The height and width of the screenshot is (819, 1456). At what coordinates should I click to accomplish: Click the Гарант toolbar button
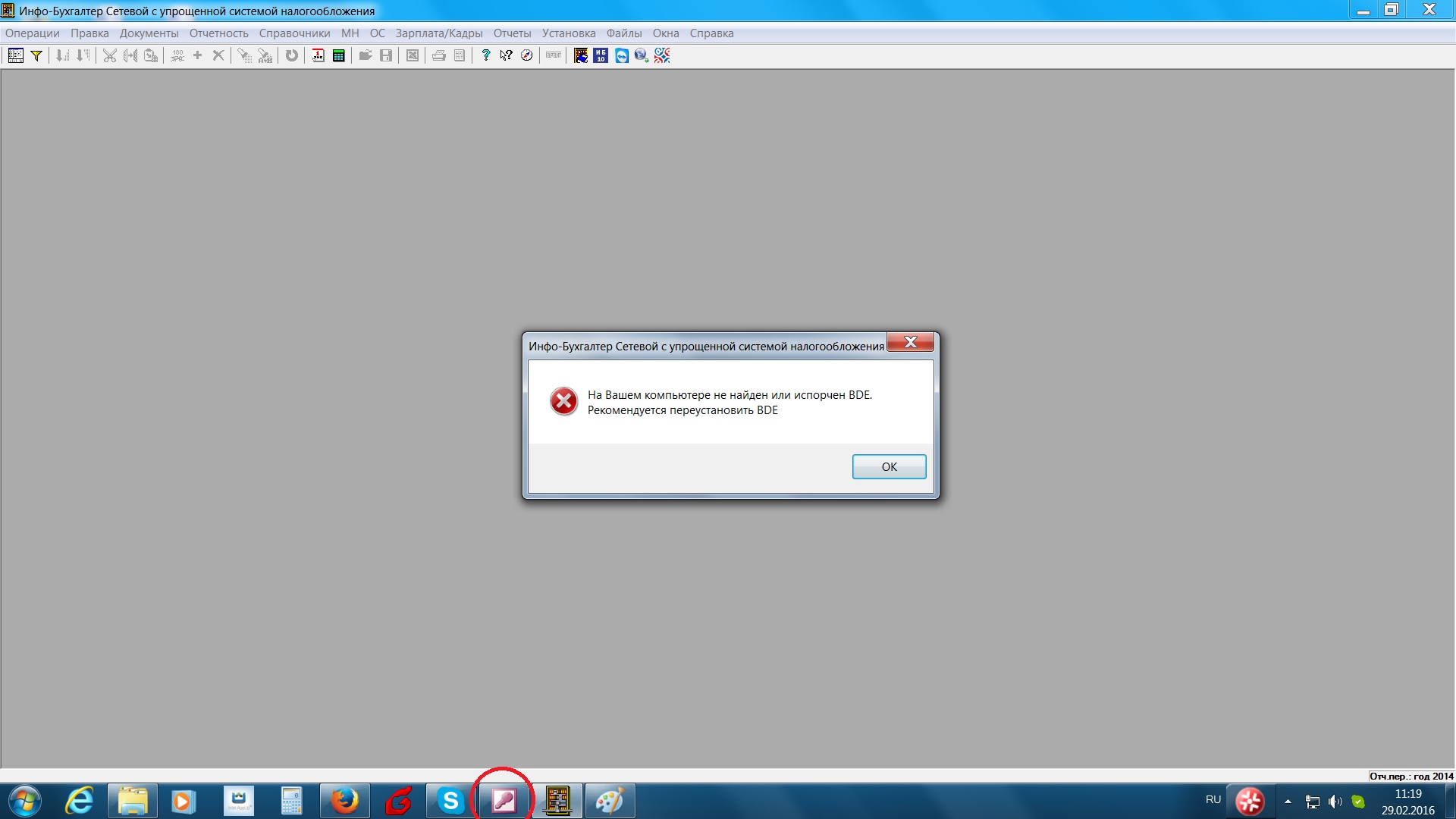point(554,55)
